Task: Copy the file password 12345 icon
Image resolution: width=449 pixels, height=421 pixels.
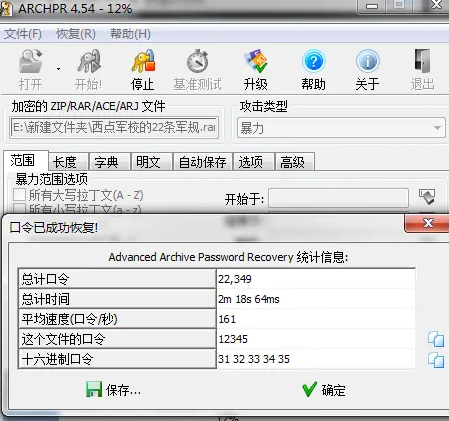Action: coord(436,339)
